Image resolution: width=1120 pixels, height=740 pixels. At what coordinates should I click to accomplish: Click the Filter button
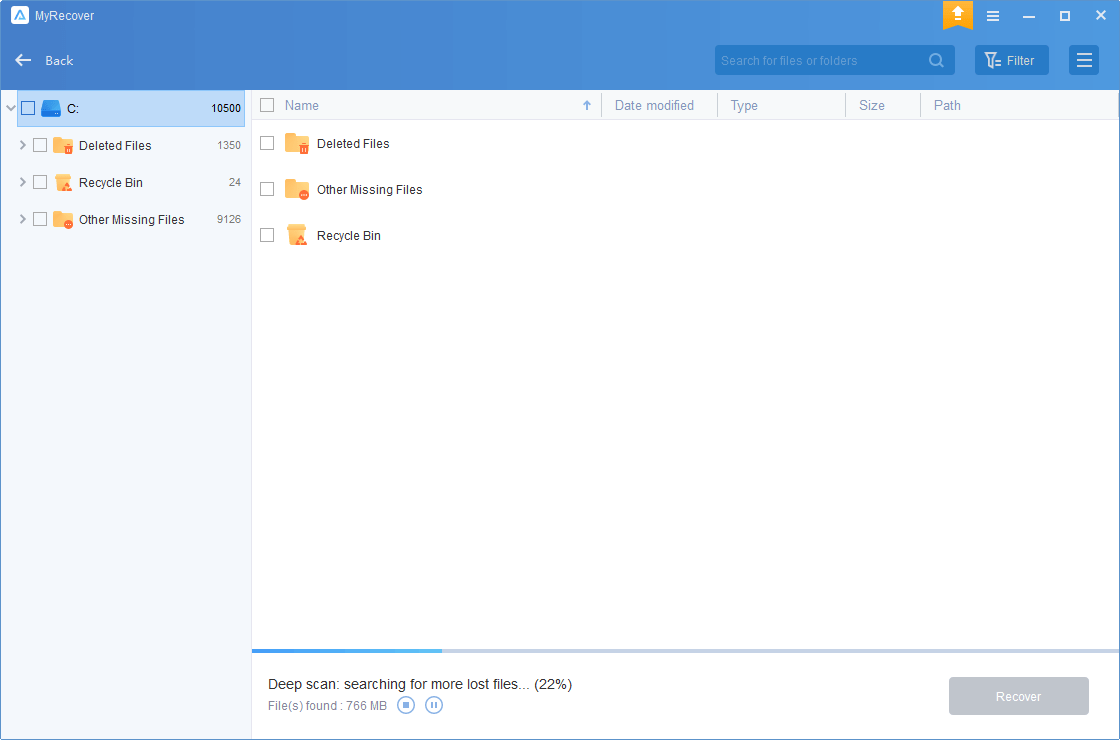1011,60
